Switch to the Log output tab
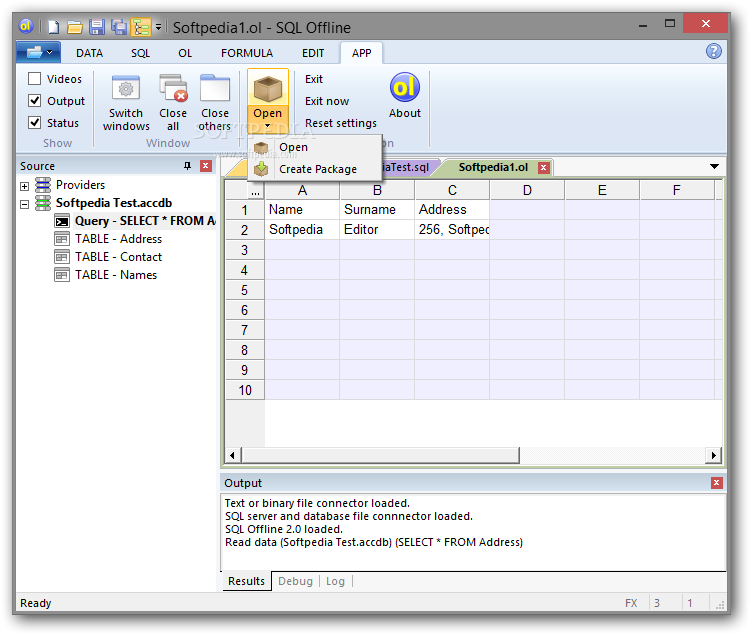This screenshot has height=635, width=751. 335,581
